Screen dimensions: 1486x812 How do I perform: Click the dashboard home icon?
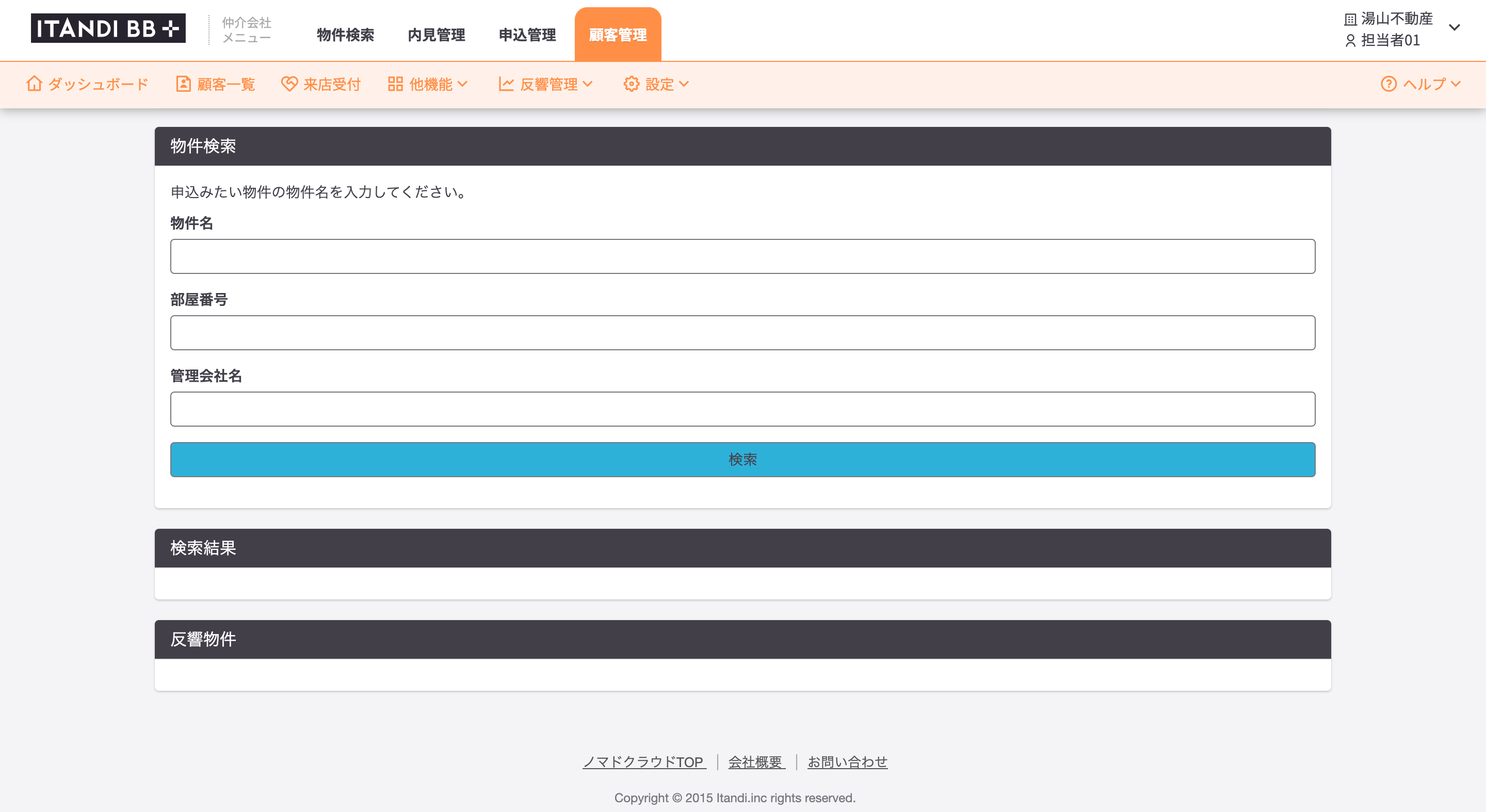point(34,84)
